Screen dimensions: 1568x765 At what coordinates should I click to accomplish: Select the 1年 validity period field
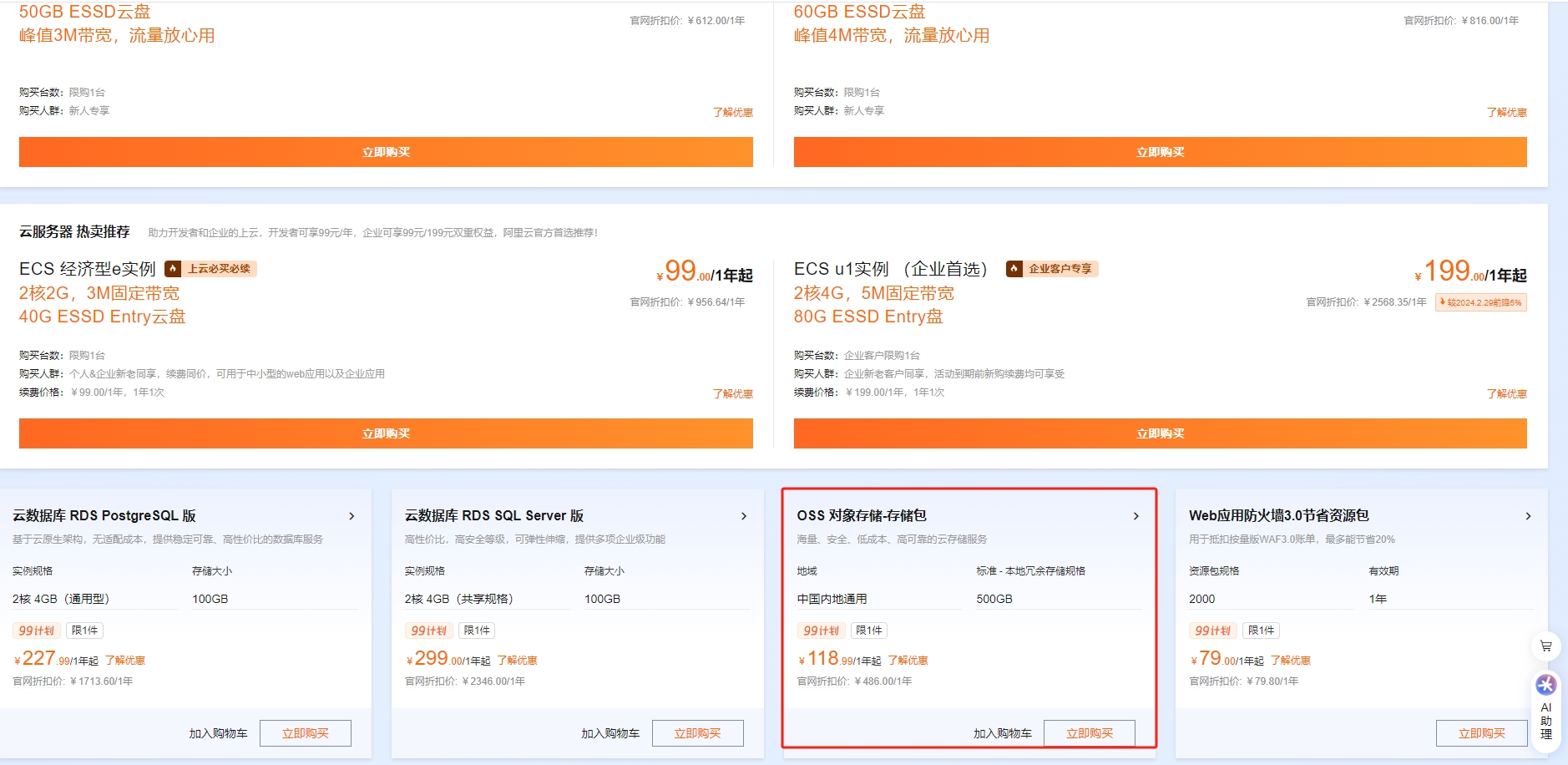point(1451,599)
